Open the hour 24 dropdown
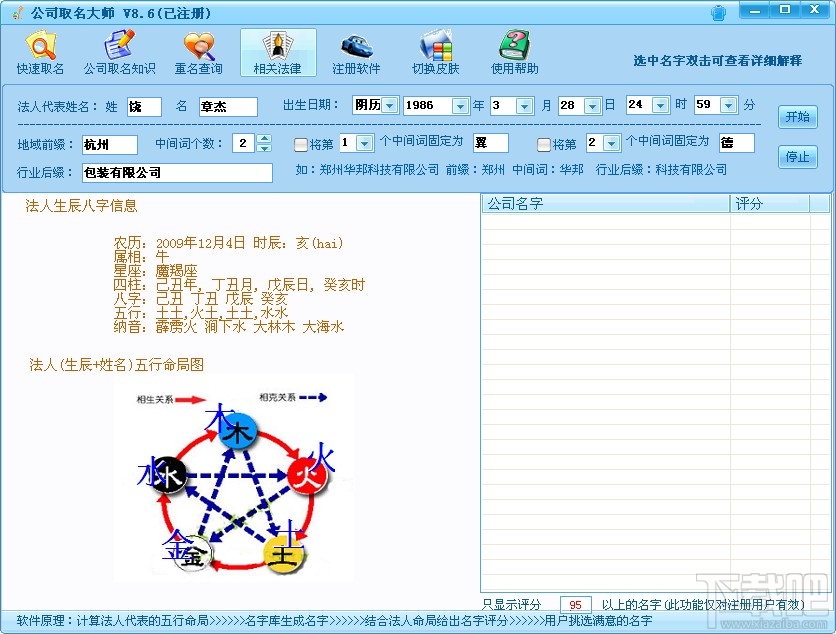This screenshot has height=634, width=836. pos(661,105)
